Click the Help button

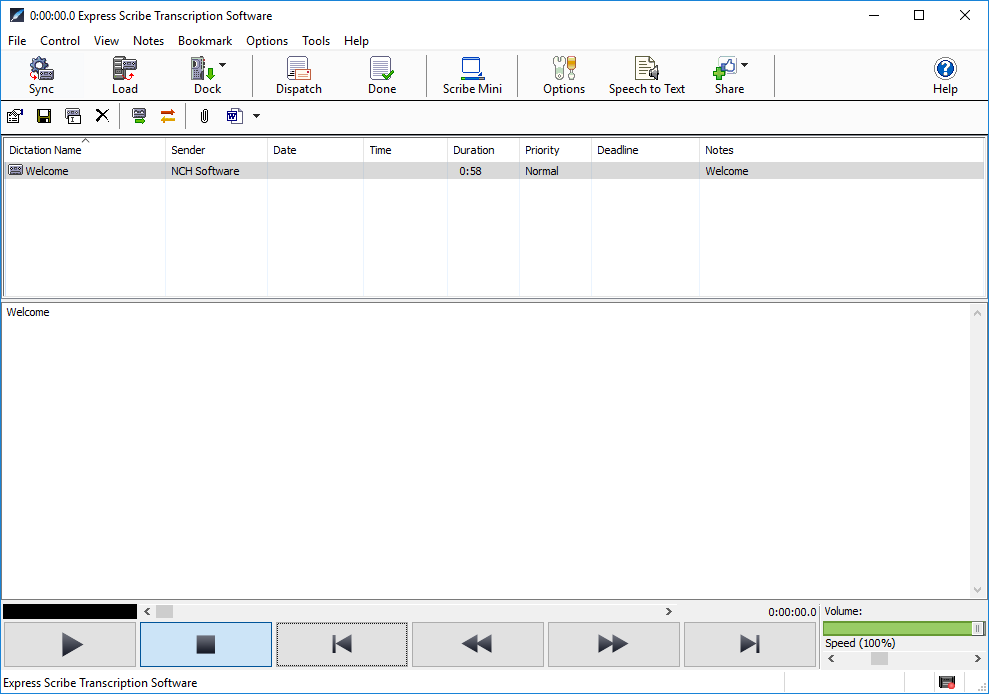tap(944, 74)
